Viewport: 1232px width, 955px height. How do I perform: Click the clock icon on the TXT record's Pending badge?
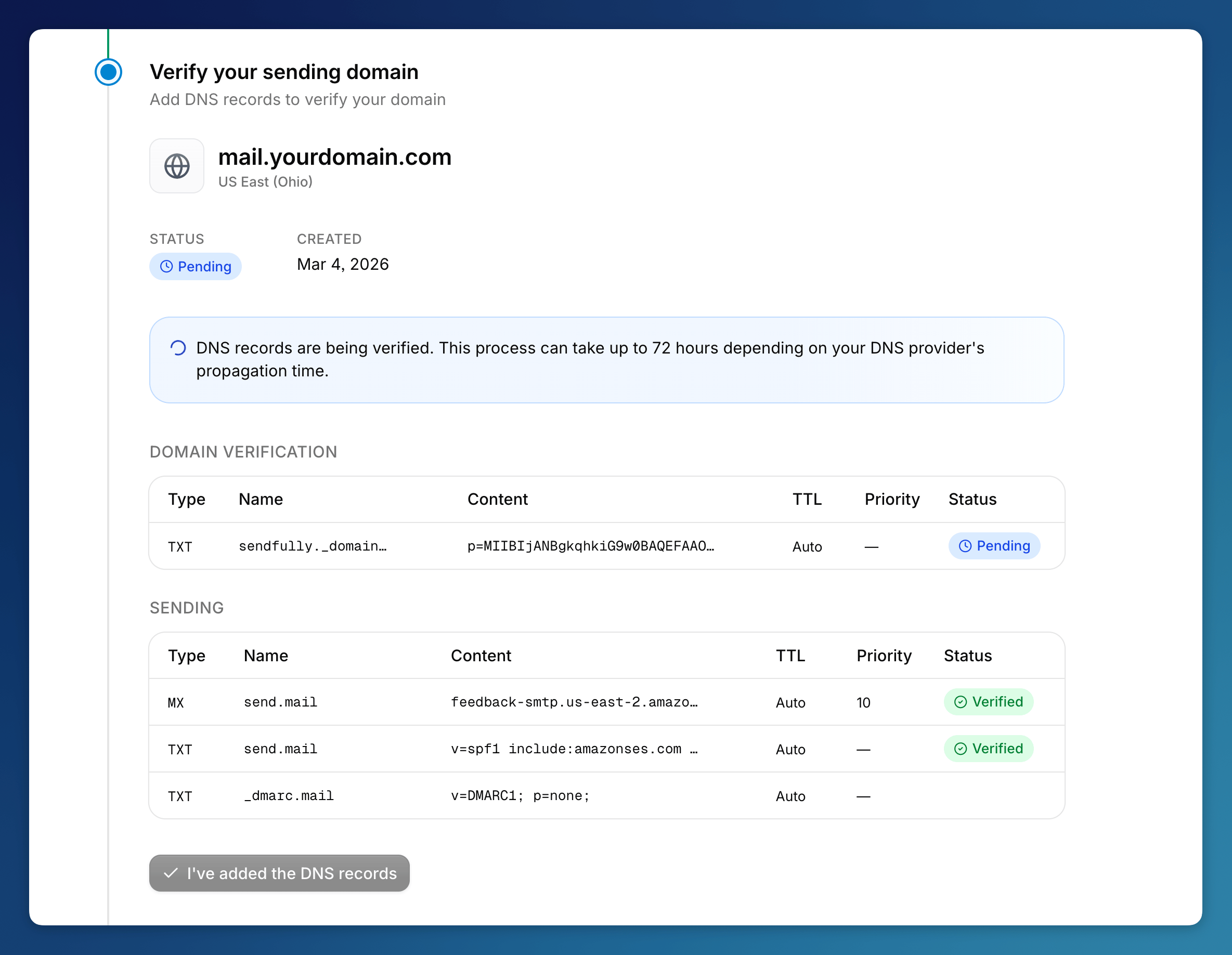[x=965, y=546]
